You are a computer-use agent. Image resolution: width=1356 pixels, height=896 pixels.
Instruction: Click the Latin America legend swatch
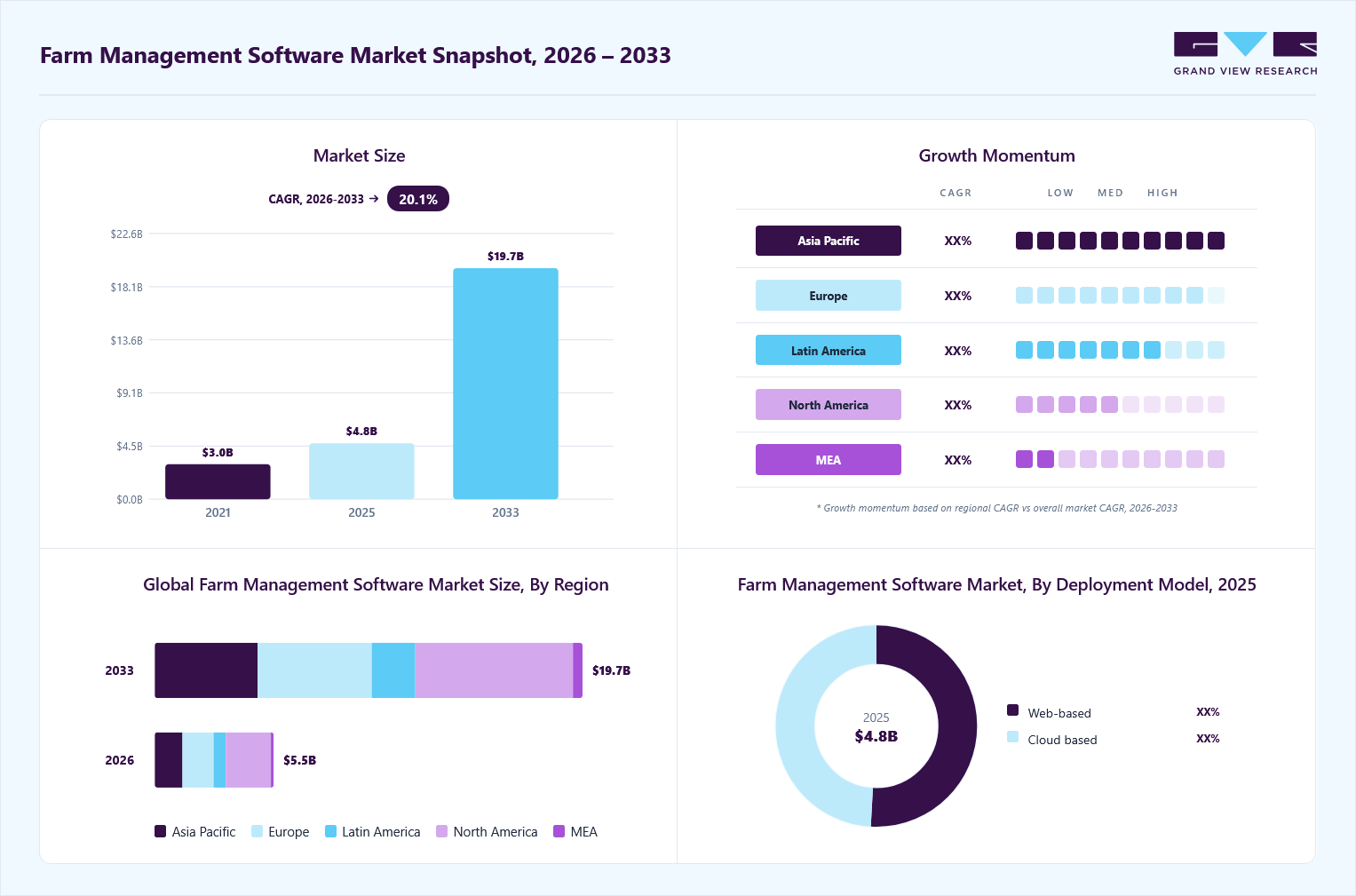[331, 831]
